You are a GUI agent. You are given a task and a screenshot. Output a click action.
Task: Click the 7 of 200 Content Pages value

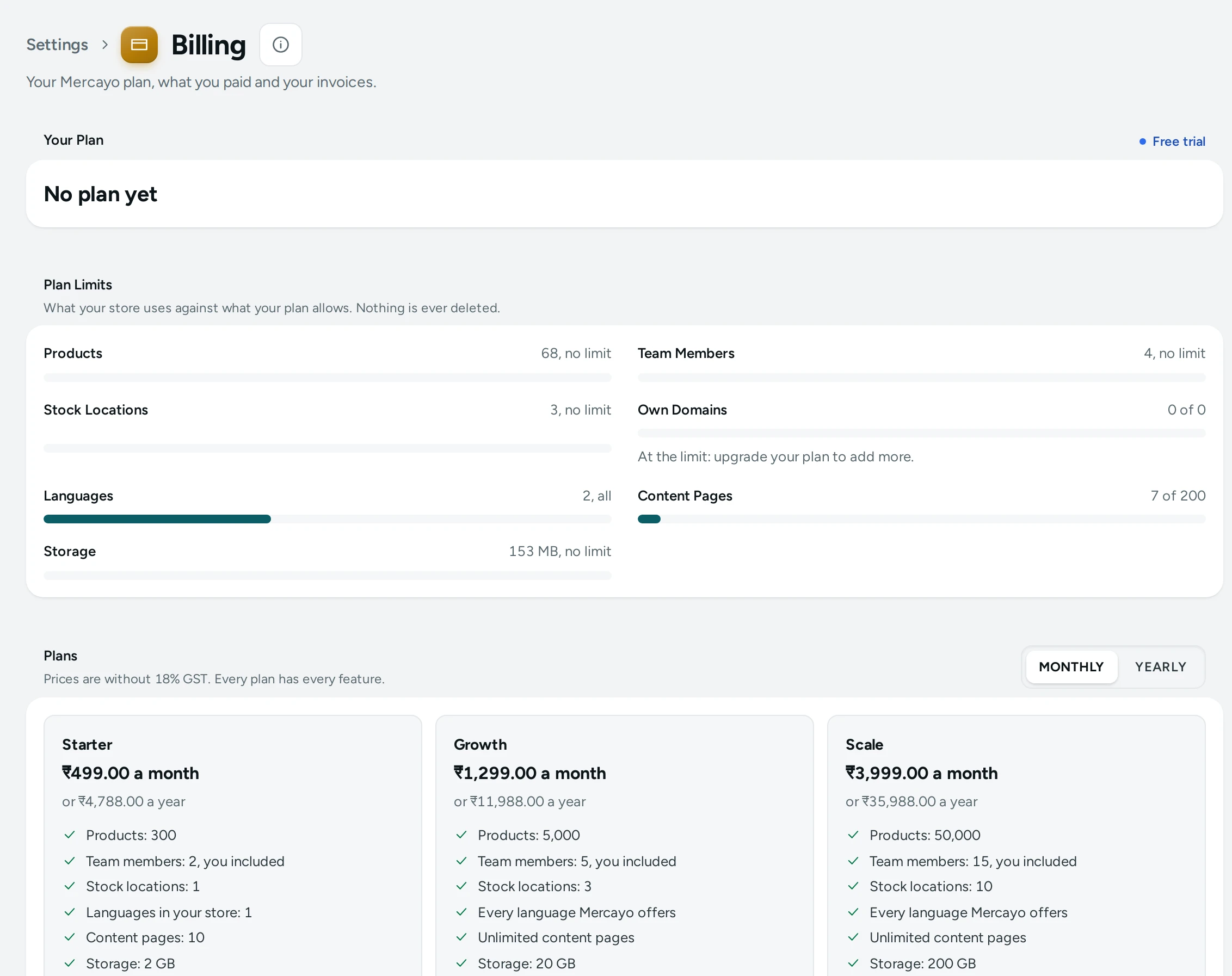click(1178, 496)
